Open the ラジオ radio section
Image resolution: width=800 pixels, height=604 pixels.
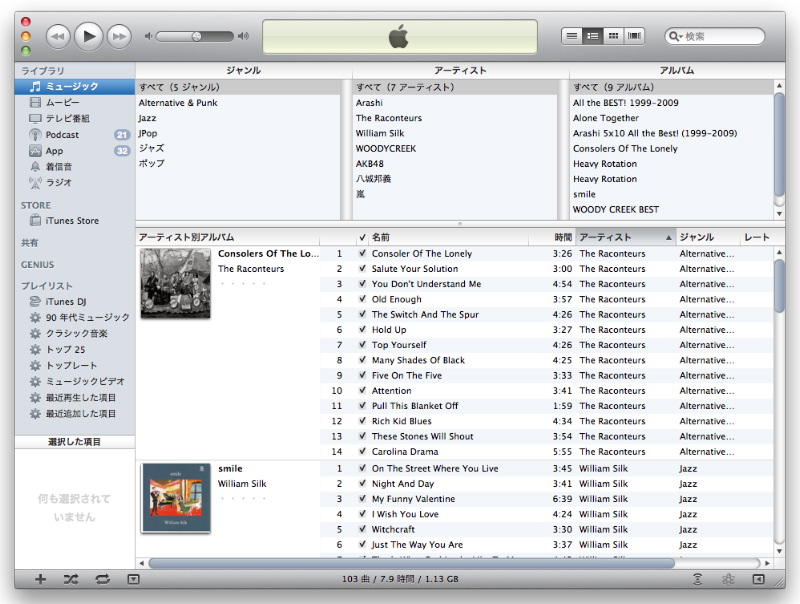click(74, 182)
